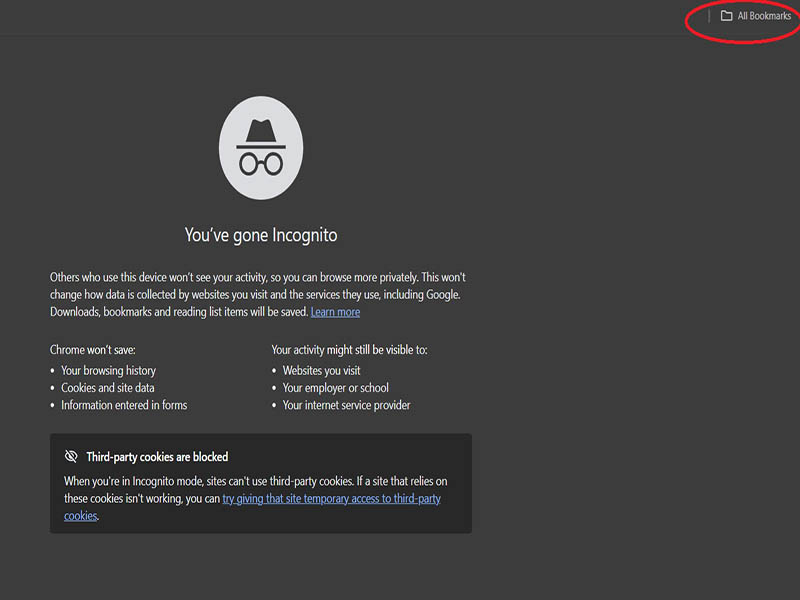The height and width of the screenshot is (600, 800).
Task: Click "Your browsing history" list item
Action: (108, 370)
